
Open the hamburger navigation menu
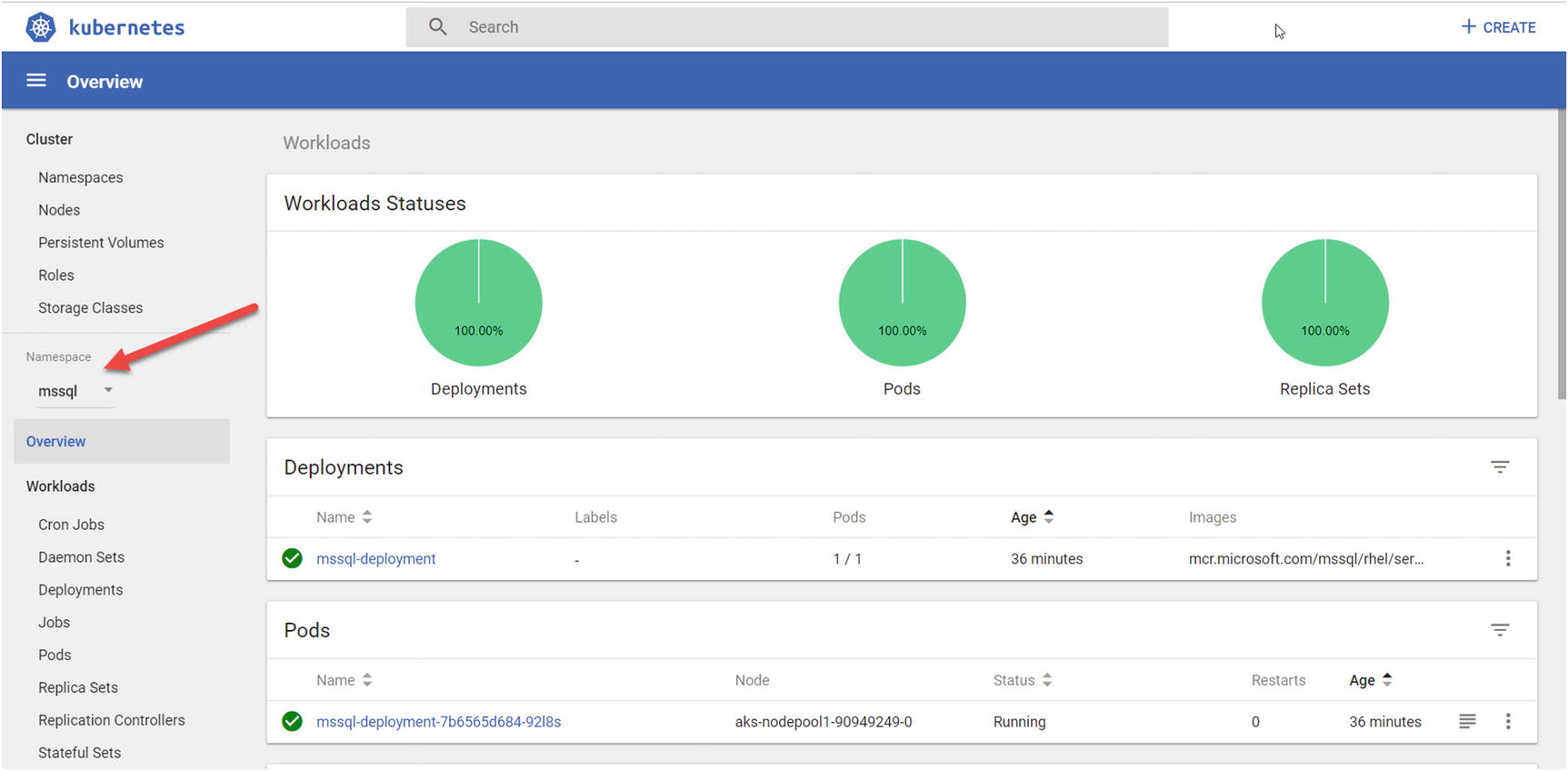(x=36, y=81)
